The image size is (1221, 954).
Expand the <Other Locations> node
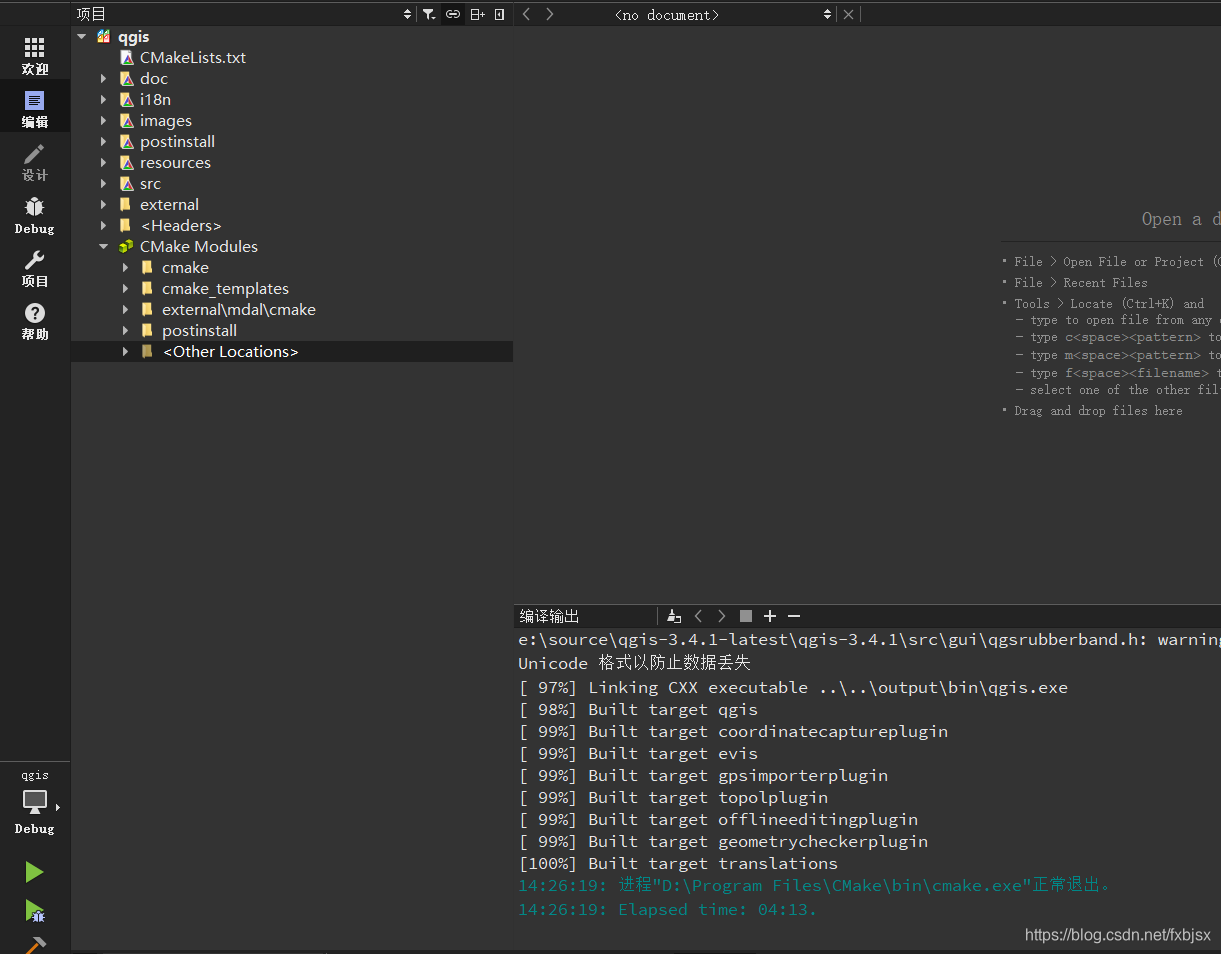point(125,351)
